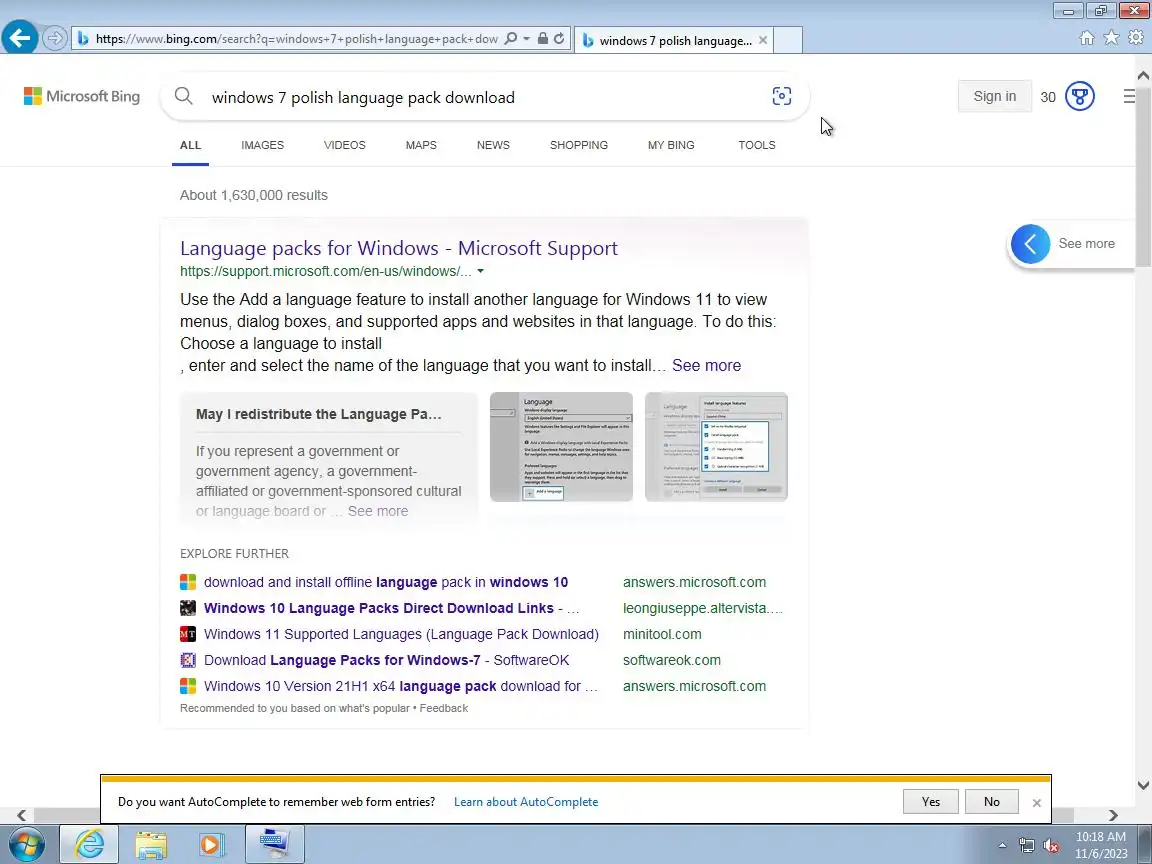Open the TOOLS filter option
1152x864 pixels.
[757, 145]
